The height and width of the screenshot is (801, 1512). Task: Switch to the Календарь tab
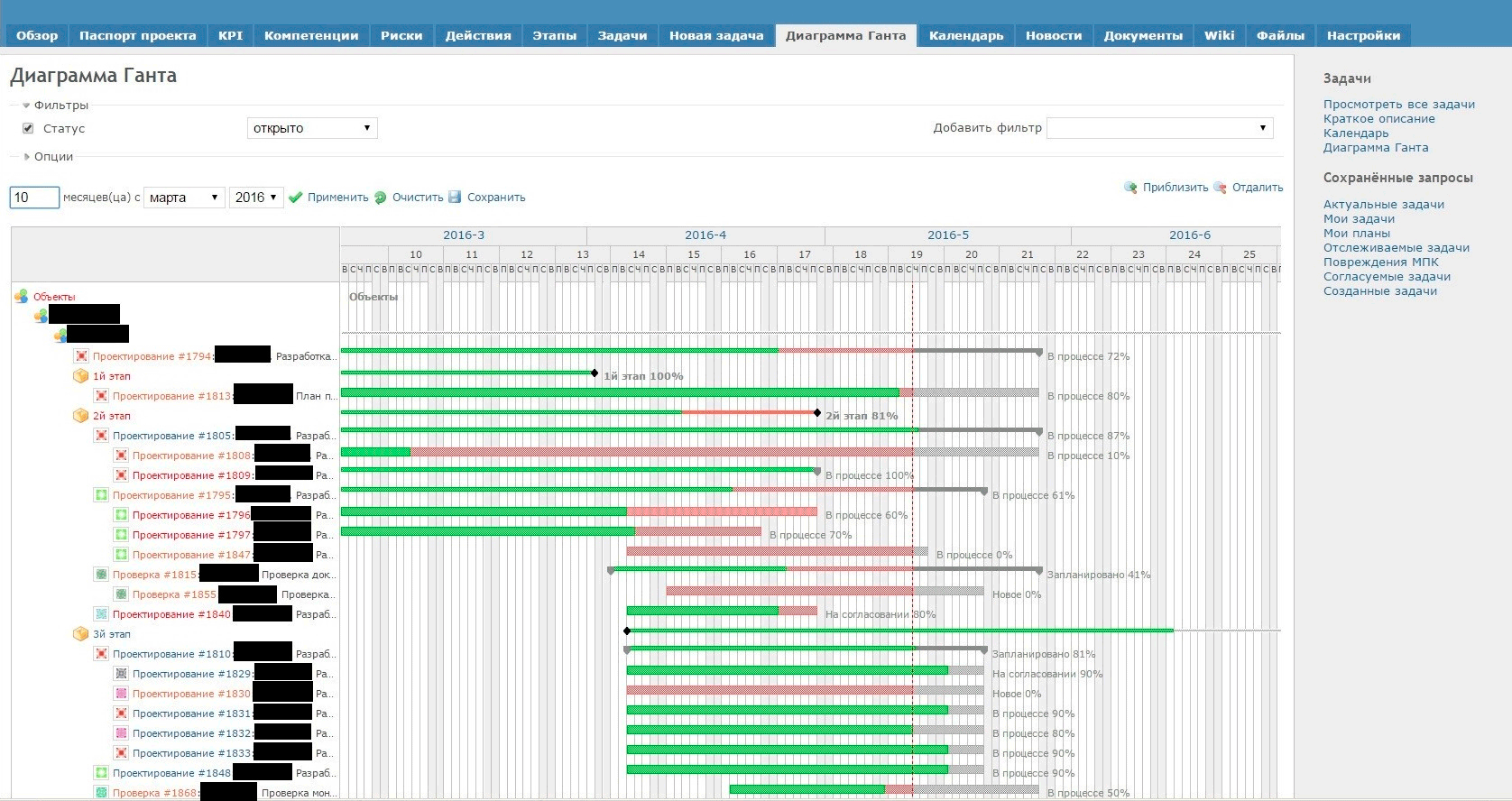click(x=966, y=36)
